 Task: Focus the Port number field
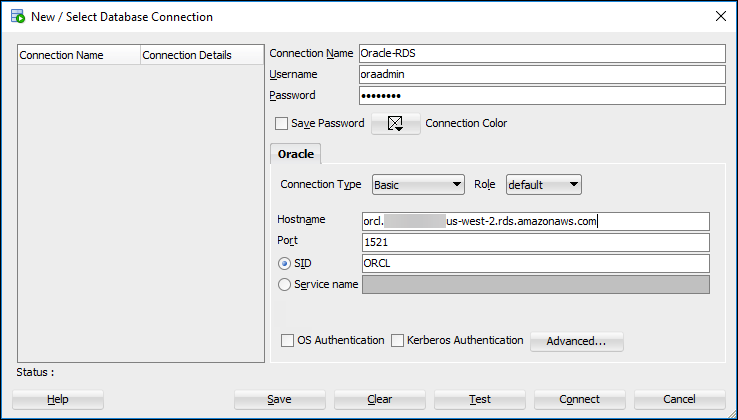tap(535, 242)
